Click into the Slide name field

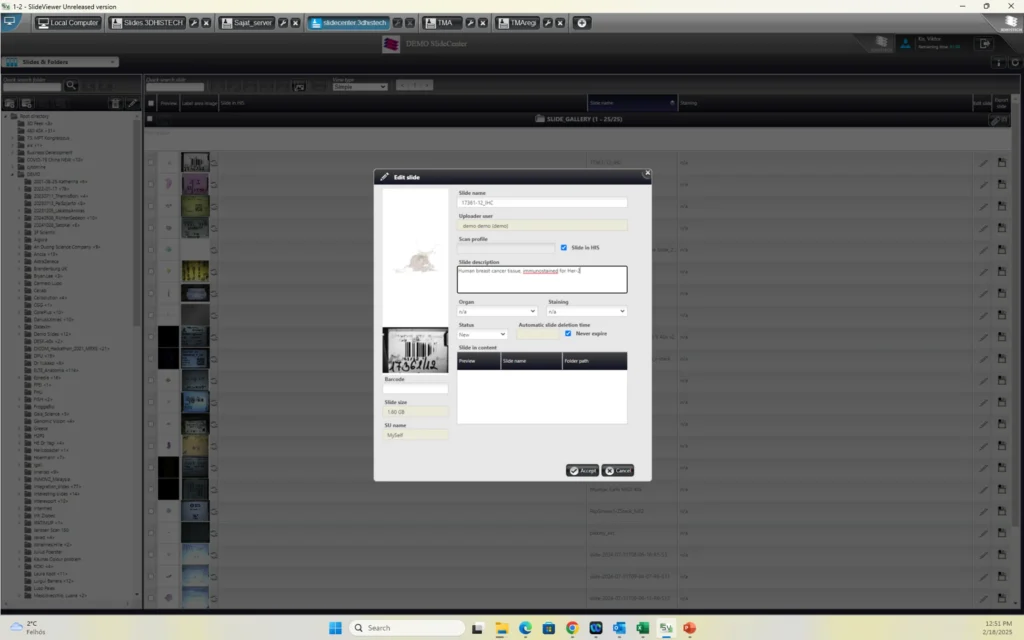542,203
